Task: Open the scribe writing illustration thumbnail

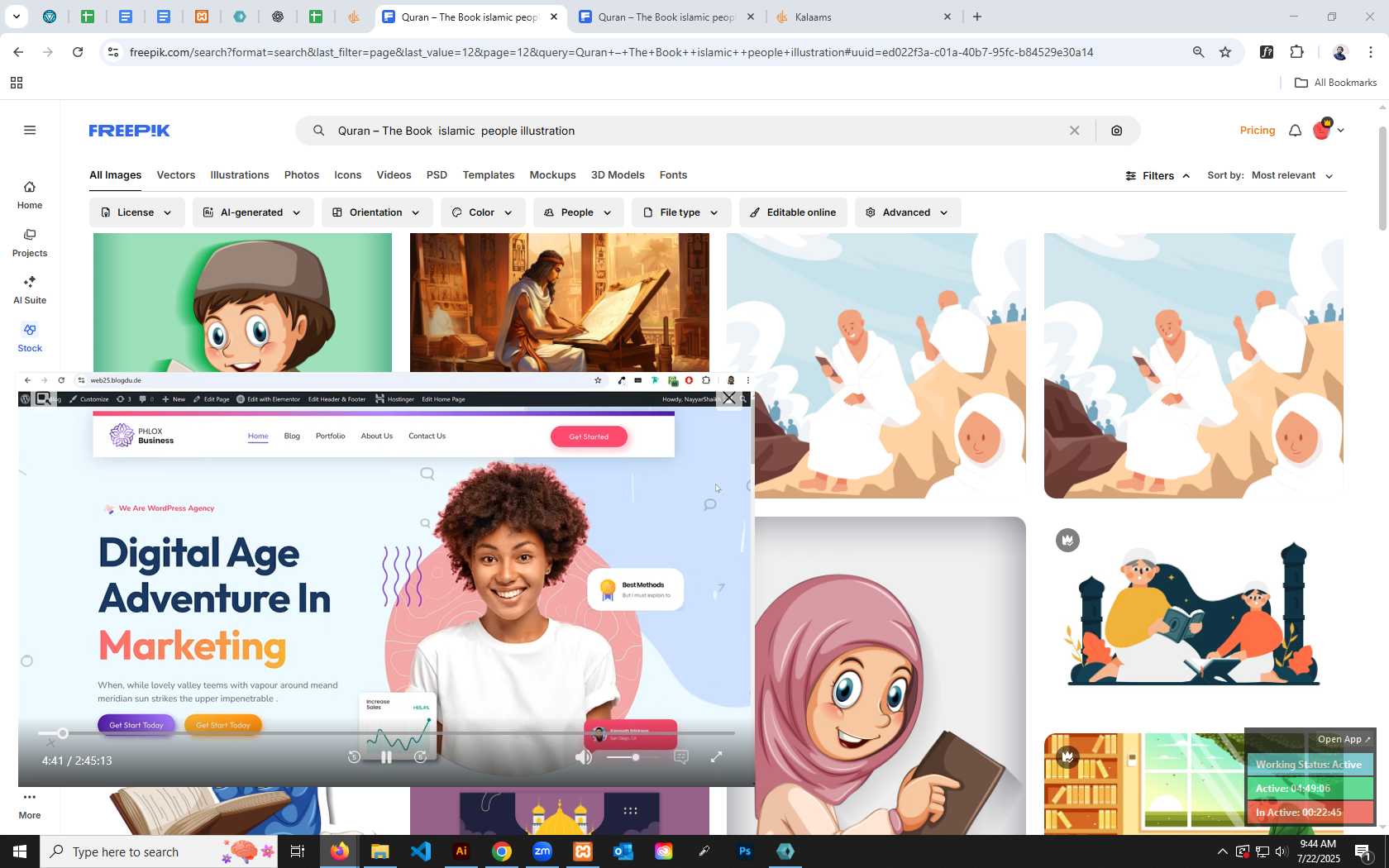Action: (560, 303)
